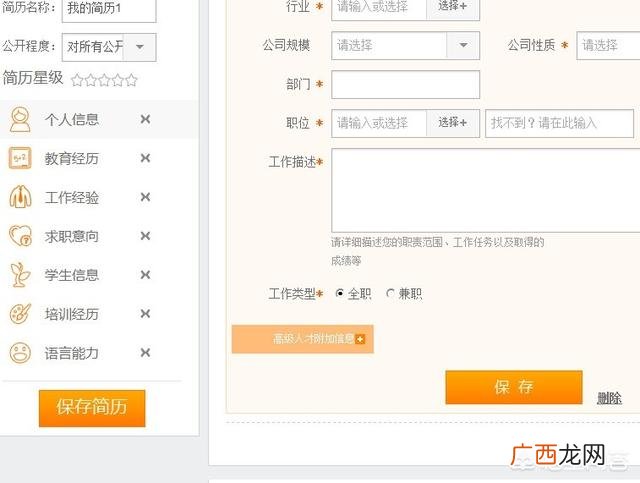Click the 保存简历 button
The image size is (640, 483).
pyautogui.click(x=92, y=408)
